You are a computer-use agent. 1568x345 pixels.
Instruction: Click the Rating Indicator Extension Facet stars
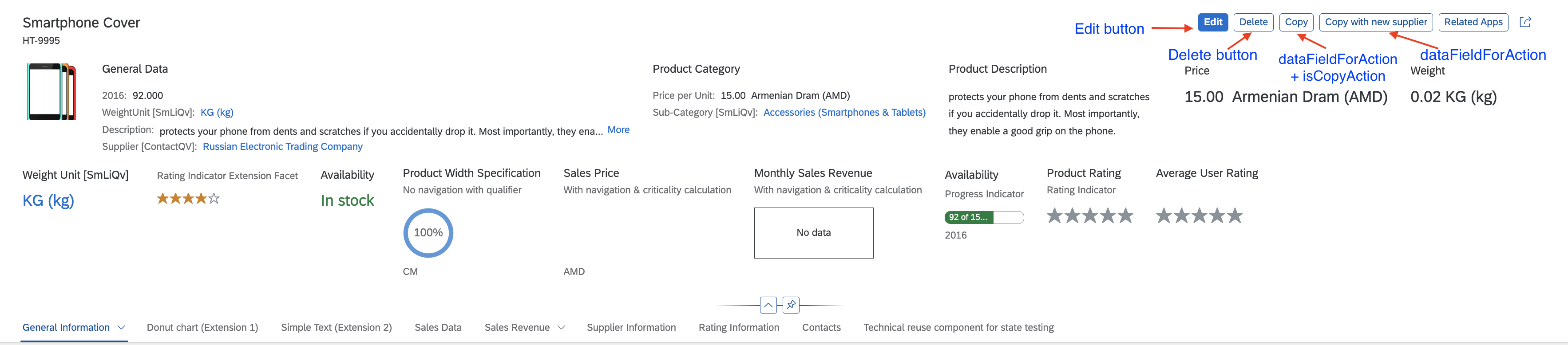(188, 198)
